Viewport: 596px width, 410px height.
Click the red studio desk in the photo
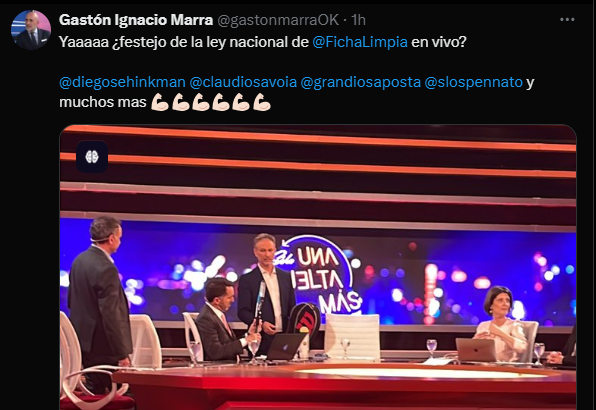[x=344, y=384]
